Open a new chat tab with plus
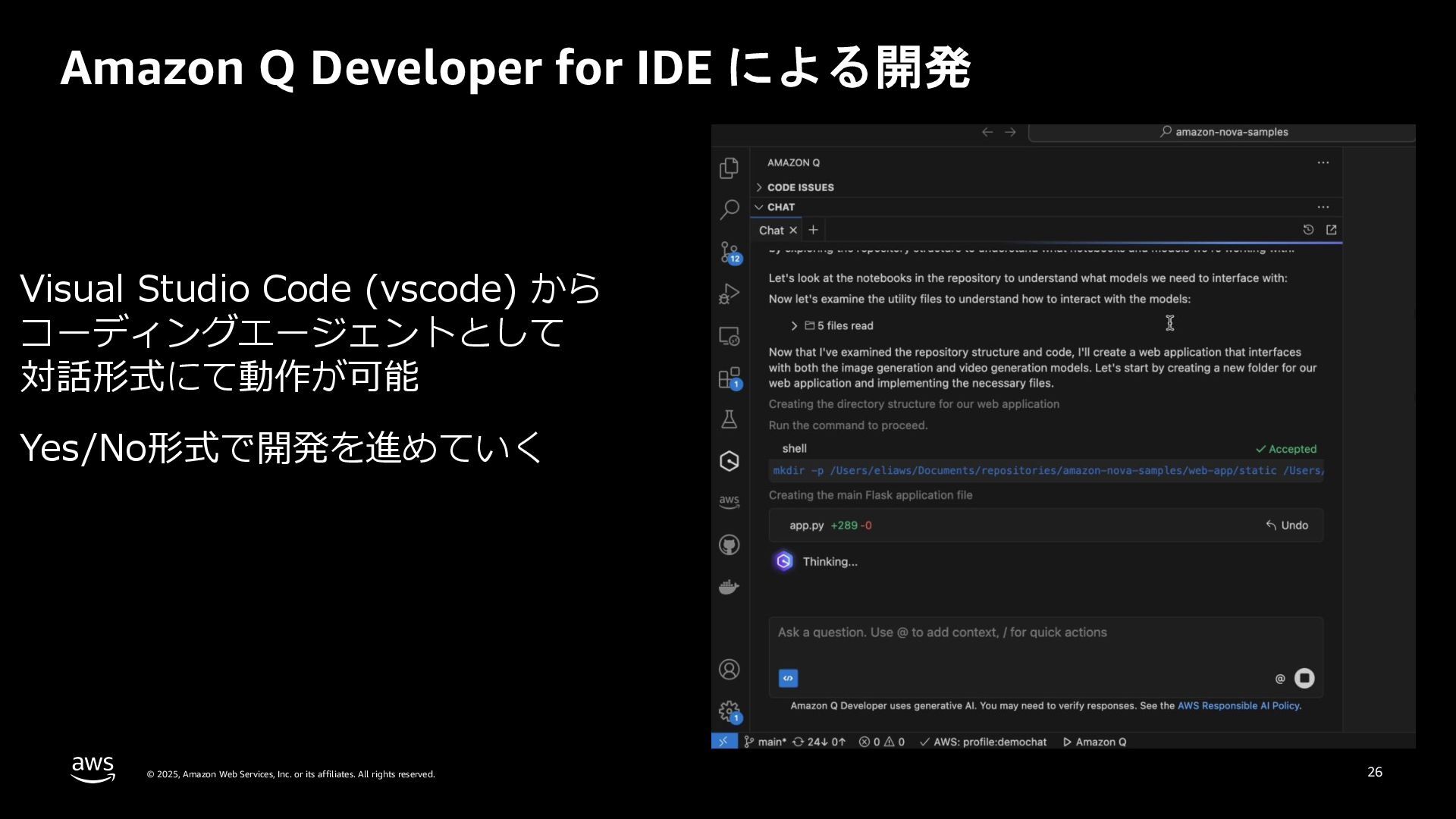1456x819 pixels. (x=813, y=230)
